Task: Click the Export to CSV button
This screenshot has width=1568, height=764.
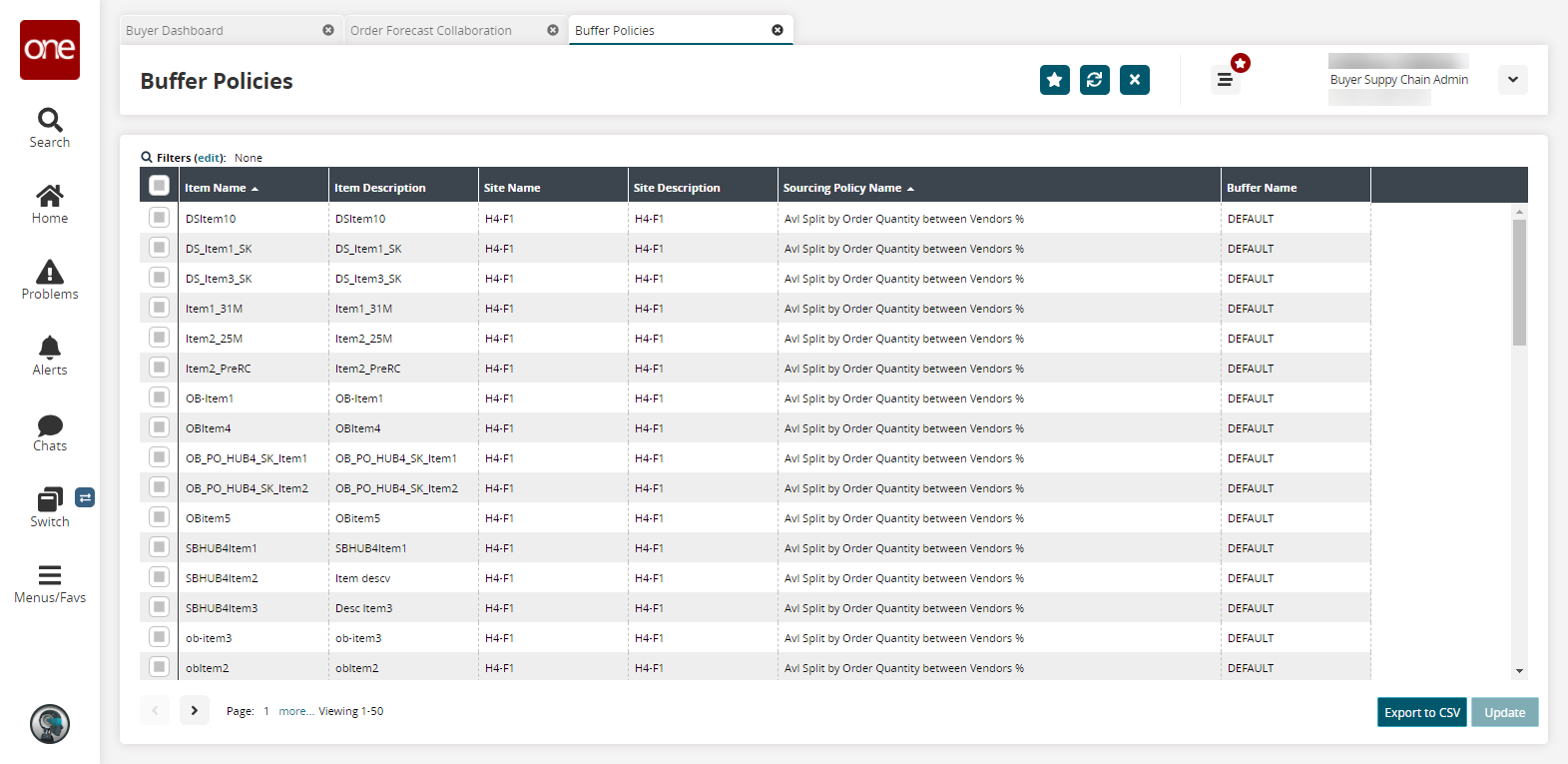Action: coord(1421,712)
